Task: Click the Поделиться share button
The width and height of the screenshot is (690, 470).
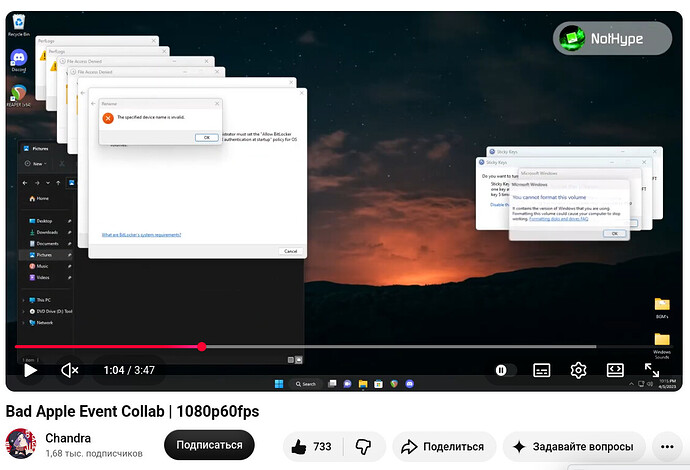Action: point(443,447)
